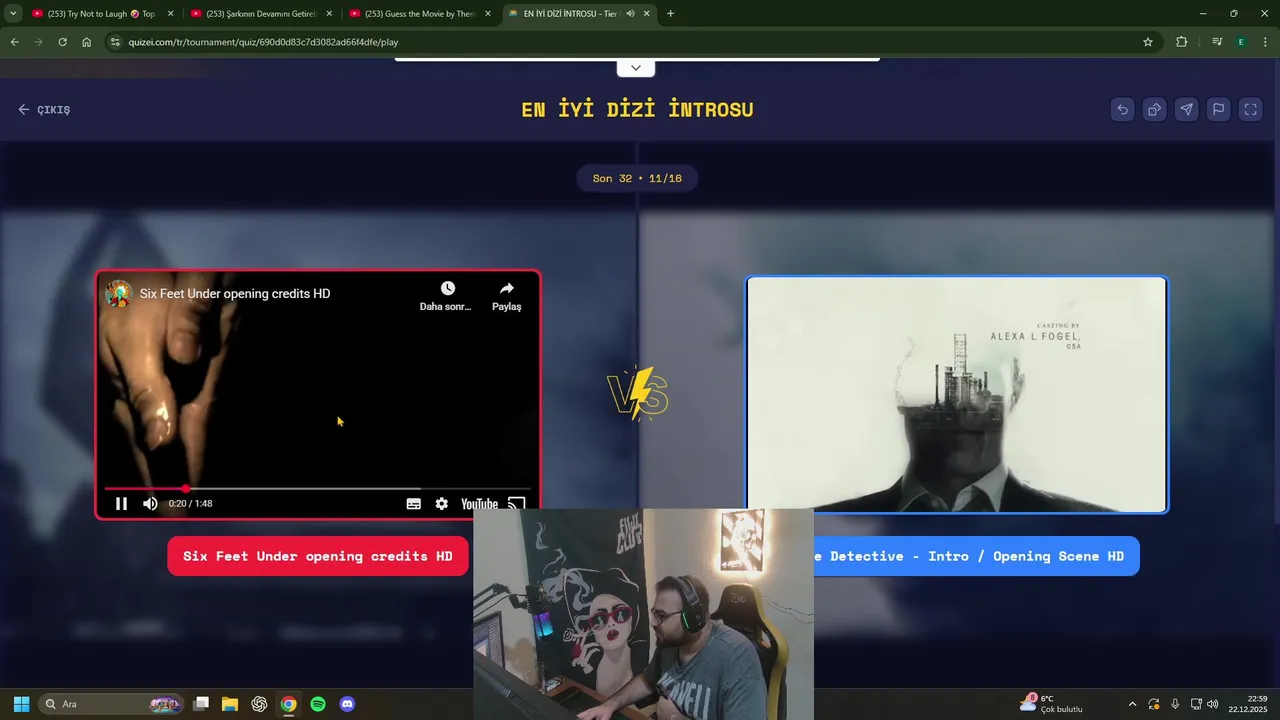Vote for True Detective Intro button
This screenshot has width=1280, height=720.
pyautogui.click(x=976, y=556)
